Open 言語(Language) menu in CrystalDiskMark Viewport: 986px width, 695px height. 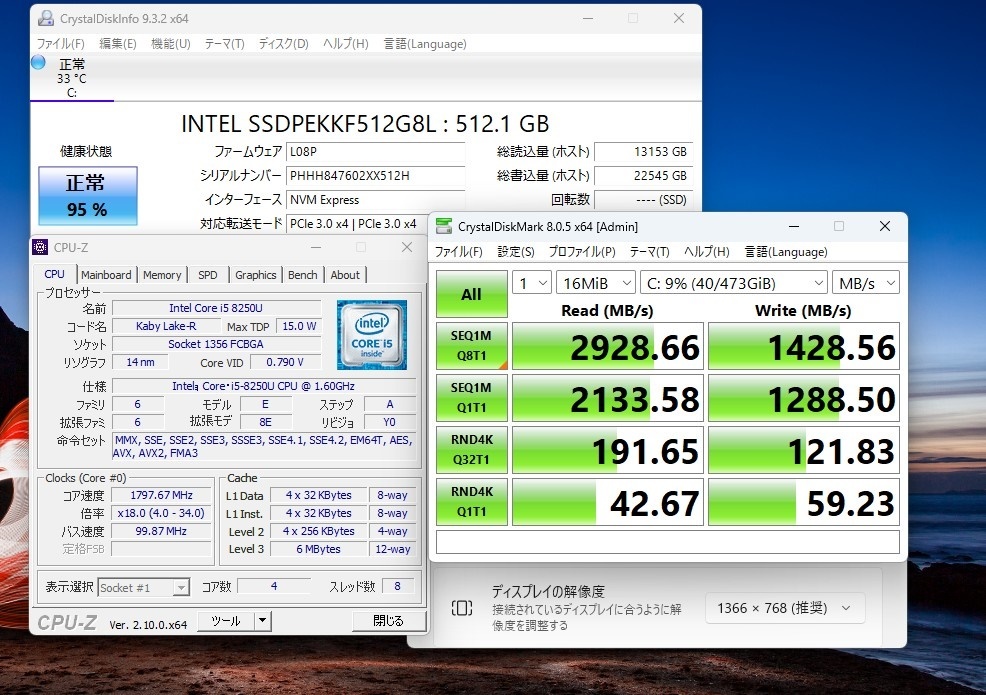click(x=786, y=252)
